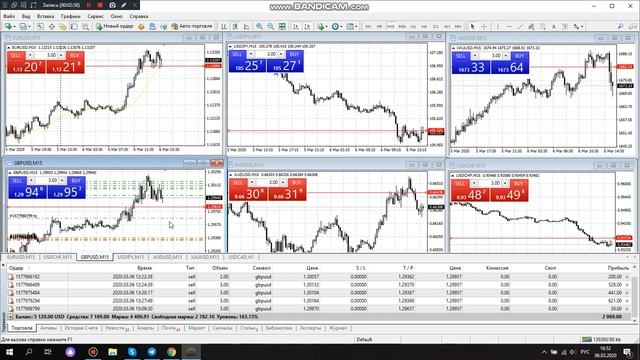Select the Trendline drawing tool

(520, 27)
